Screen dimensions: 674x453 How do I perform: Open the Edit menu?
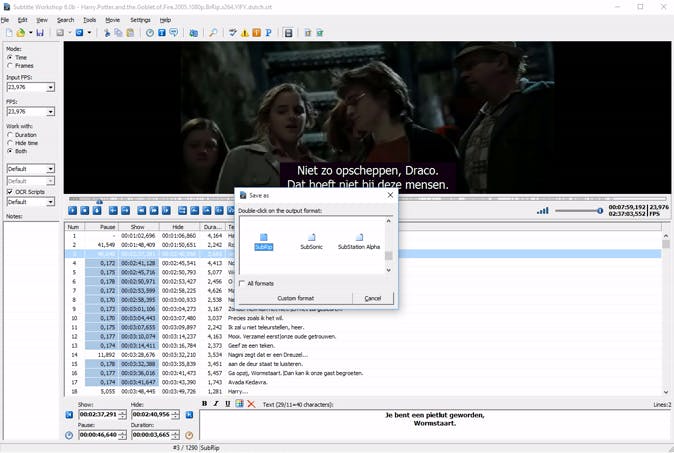[x=22, y=20]
